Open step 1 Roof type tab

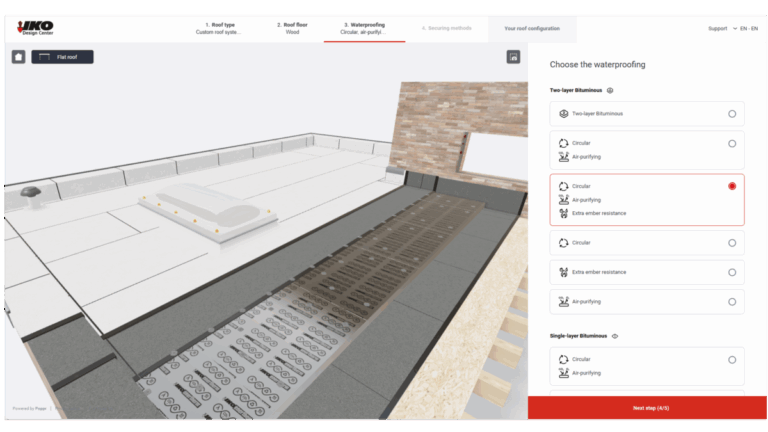tap(219, 28)
